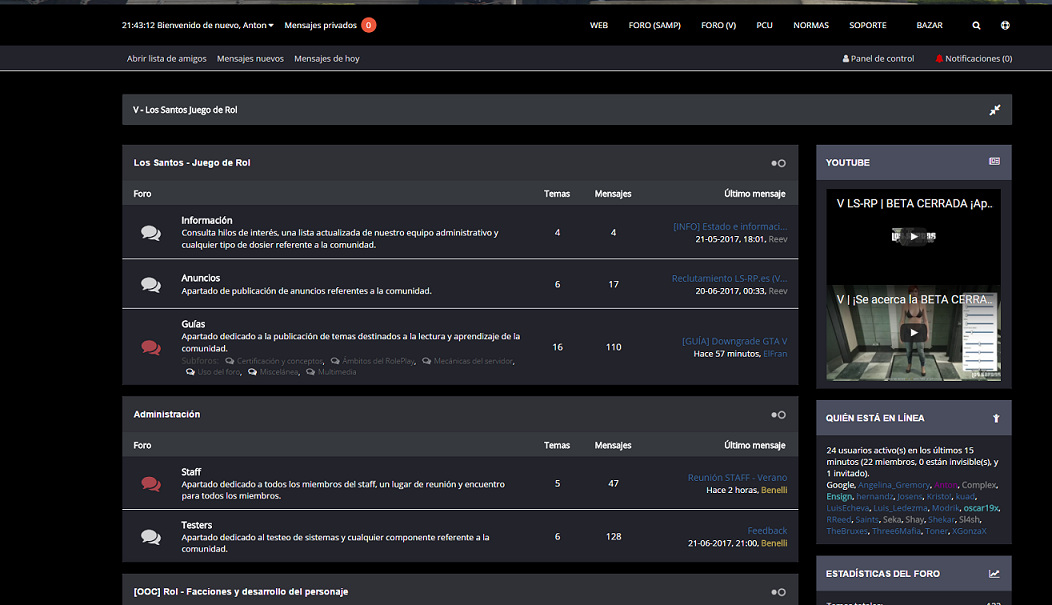The height and width of the screenshot is (605, 1052).
Task: Open Angelina_Gremory online user profile
Action: click(x=894, y=485)
